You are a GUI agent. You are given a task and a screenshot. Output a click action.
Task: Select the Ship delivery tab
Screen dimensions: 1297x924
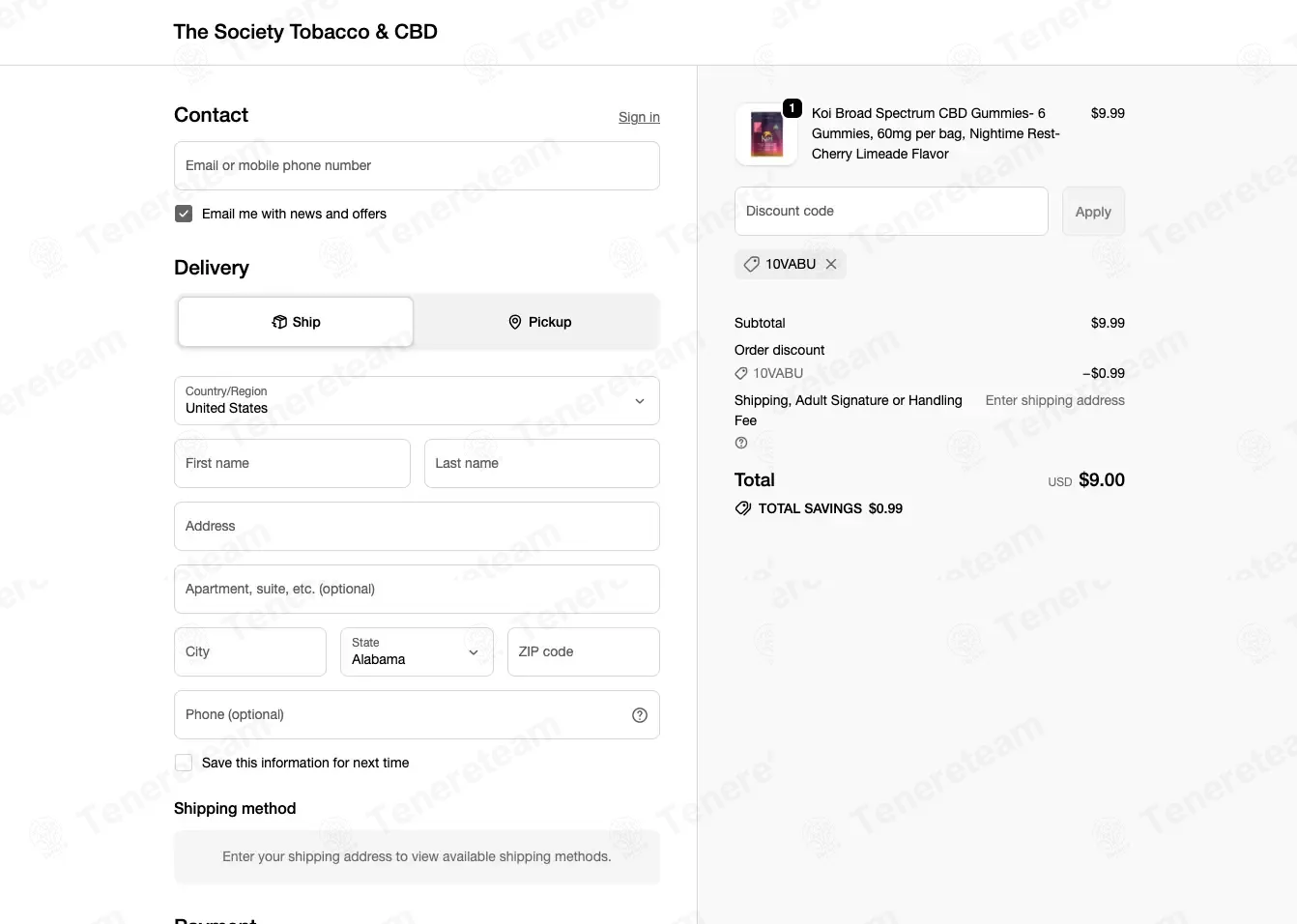coord(296,322)
